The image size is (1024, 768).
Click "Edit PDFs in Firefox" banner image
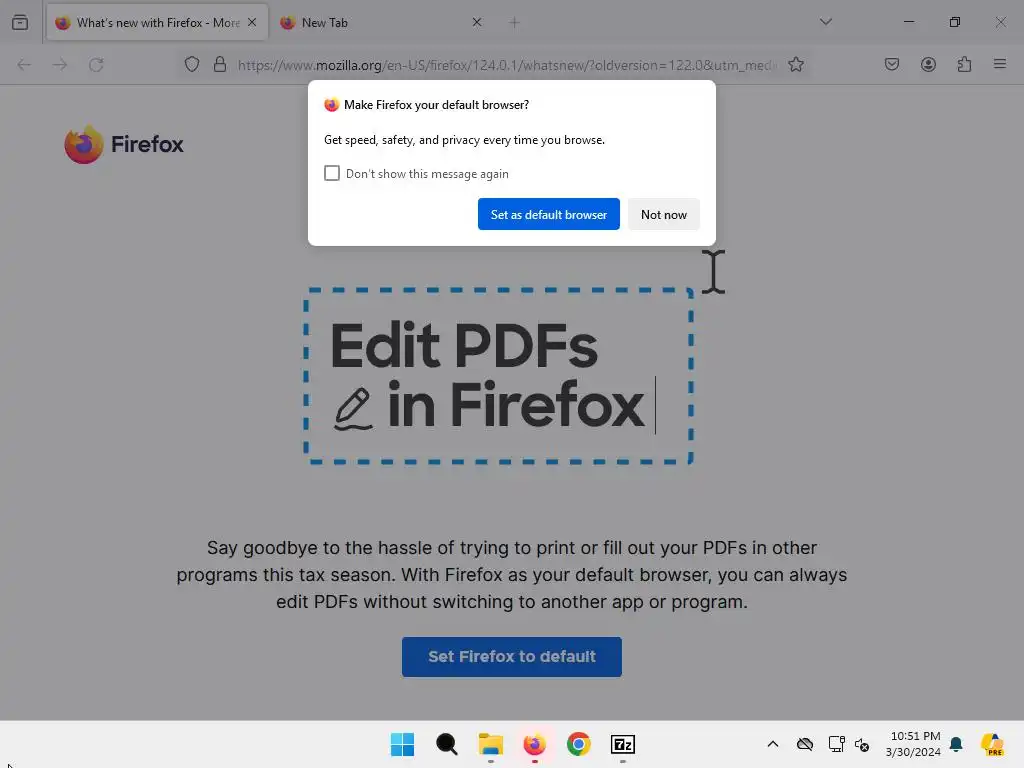pyautogui.click(x=498, y=376)
